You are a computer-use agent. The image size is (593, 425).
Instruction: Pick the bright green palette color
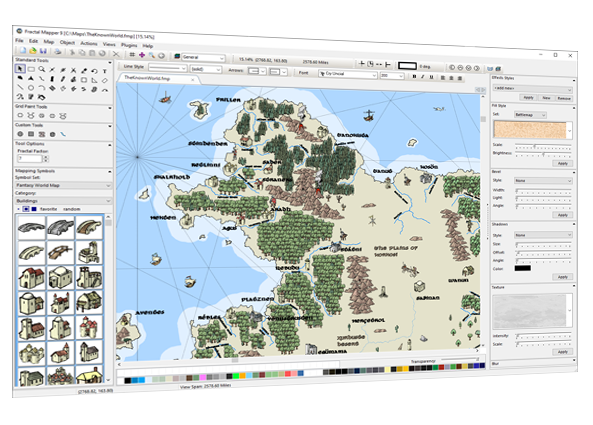tap(236, 376)
